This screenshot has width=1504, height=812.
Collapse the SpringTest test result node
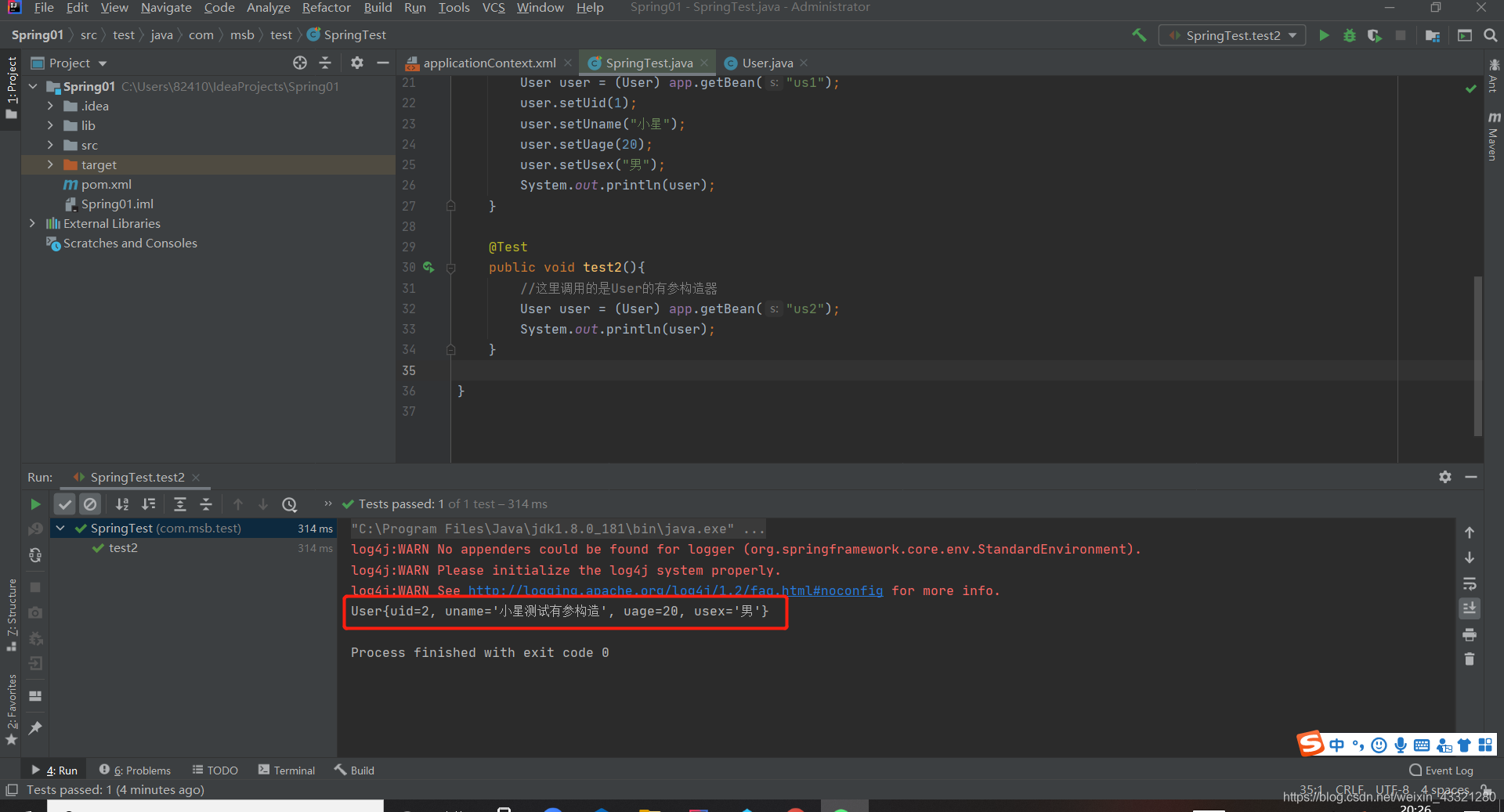pos(60,529)
